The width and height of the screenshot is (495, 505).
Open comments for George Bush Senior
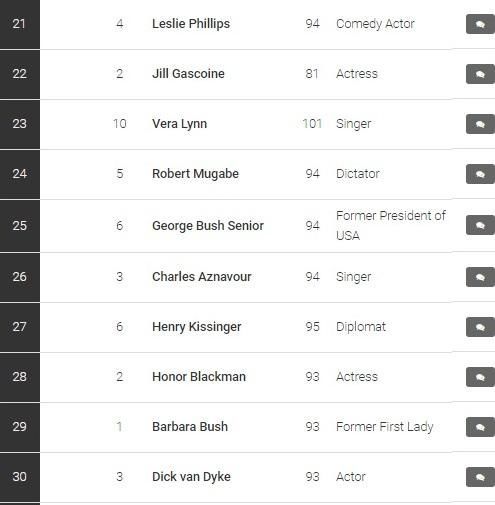(x=480, y=225)
